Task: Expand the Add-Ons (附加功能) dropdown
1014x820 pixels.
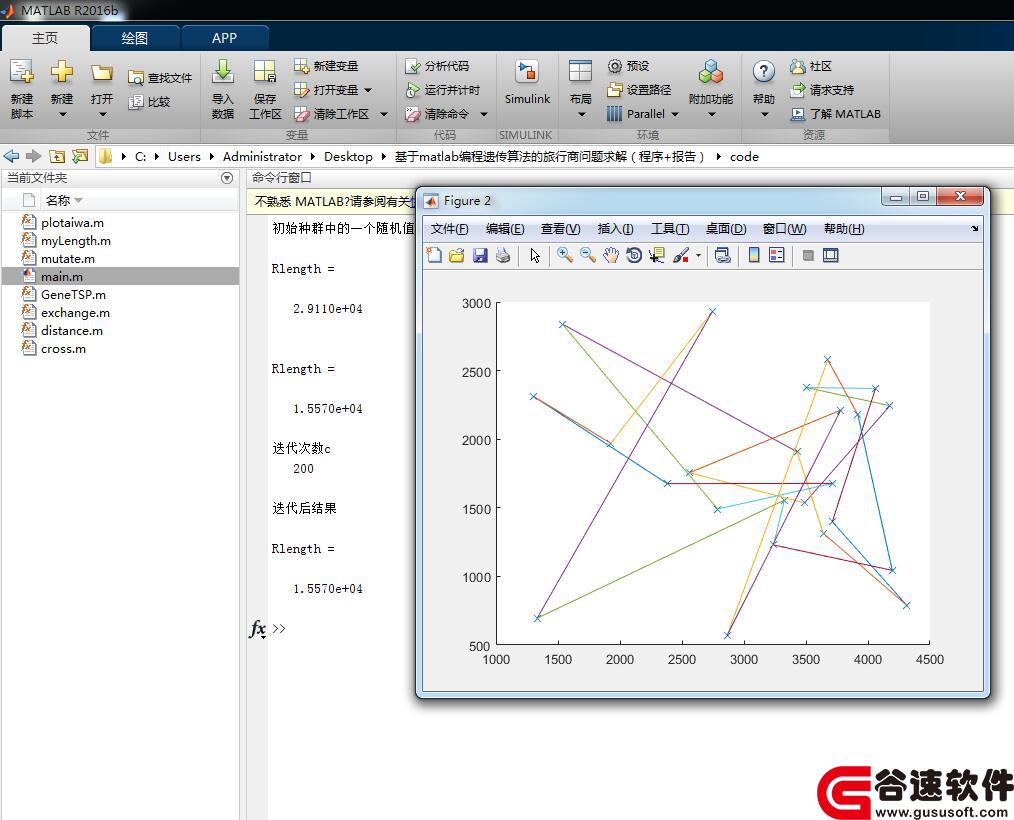Action: [x=711, y=114]
